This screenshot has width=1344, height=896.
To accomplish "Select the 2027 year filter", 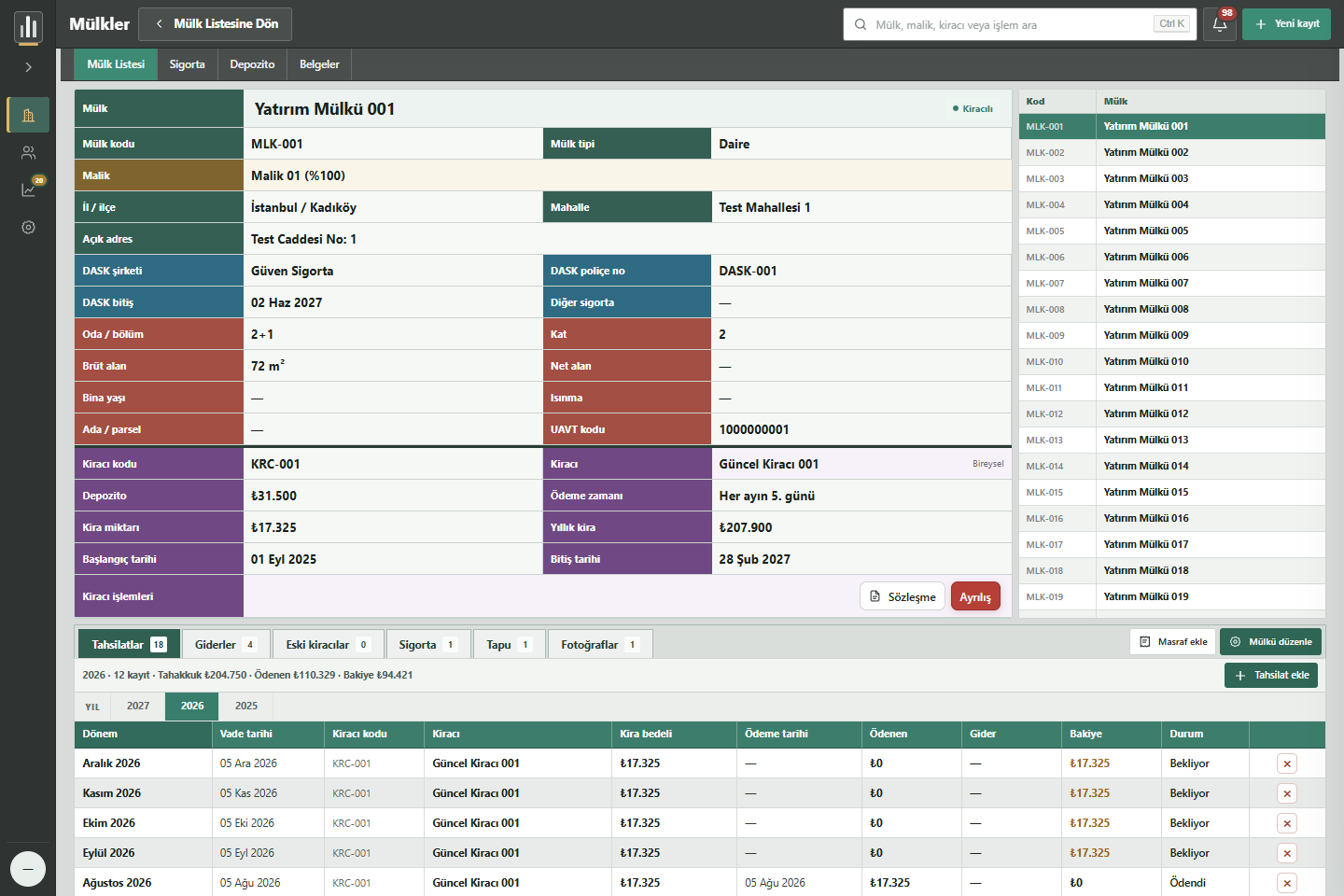I will tap(138, 706).
